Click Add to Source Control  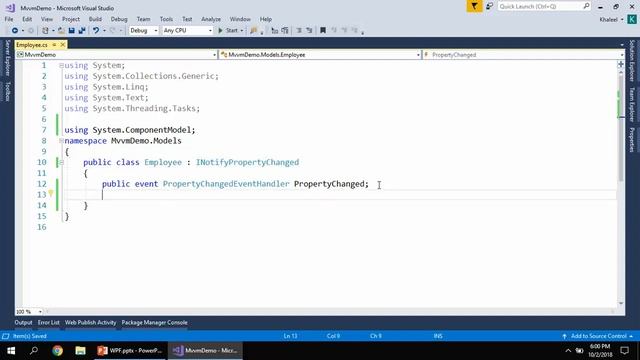(x=598, y=336)
